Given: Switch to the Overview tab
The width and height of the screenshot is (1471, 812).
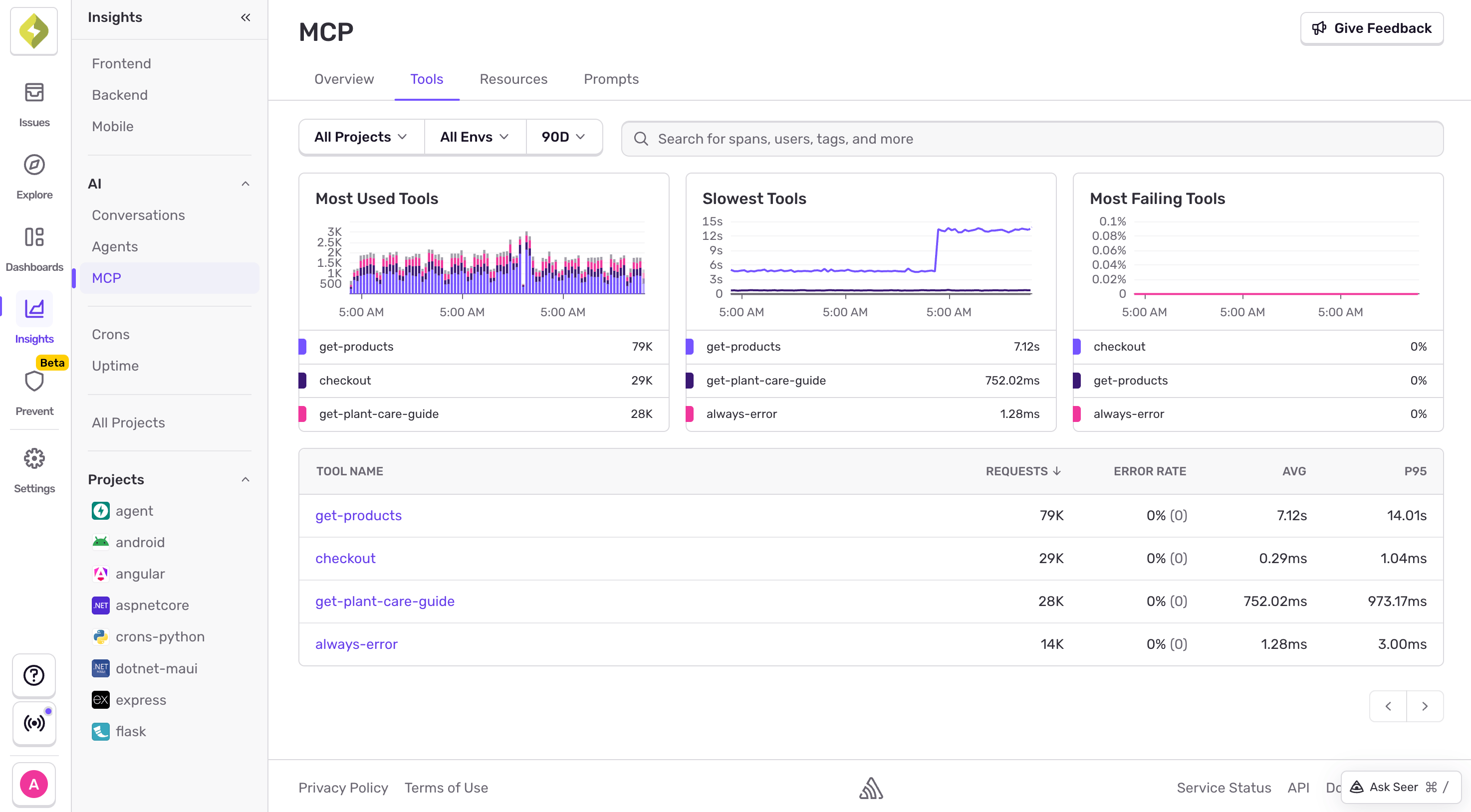Looking at the screenshot, I should [x=344, y=79].
